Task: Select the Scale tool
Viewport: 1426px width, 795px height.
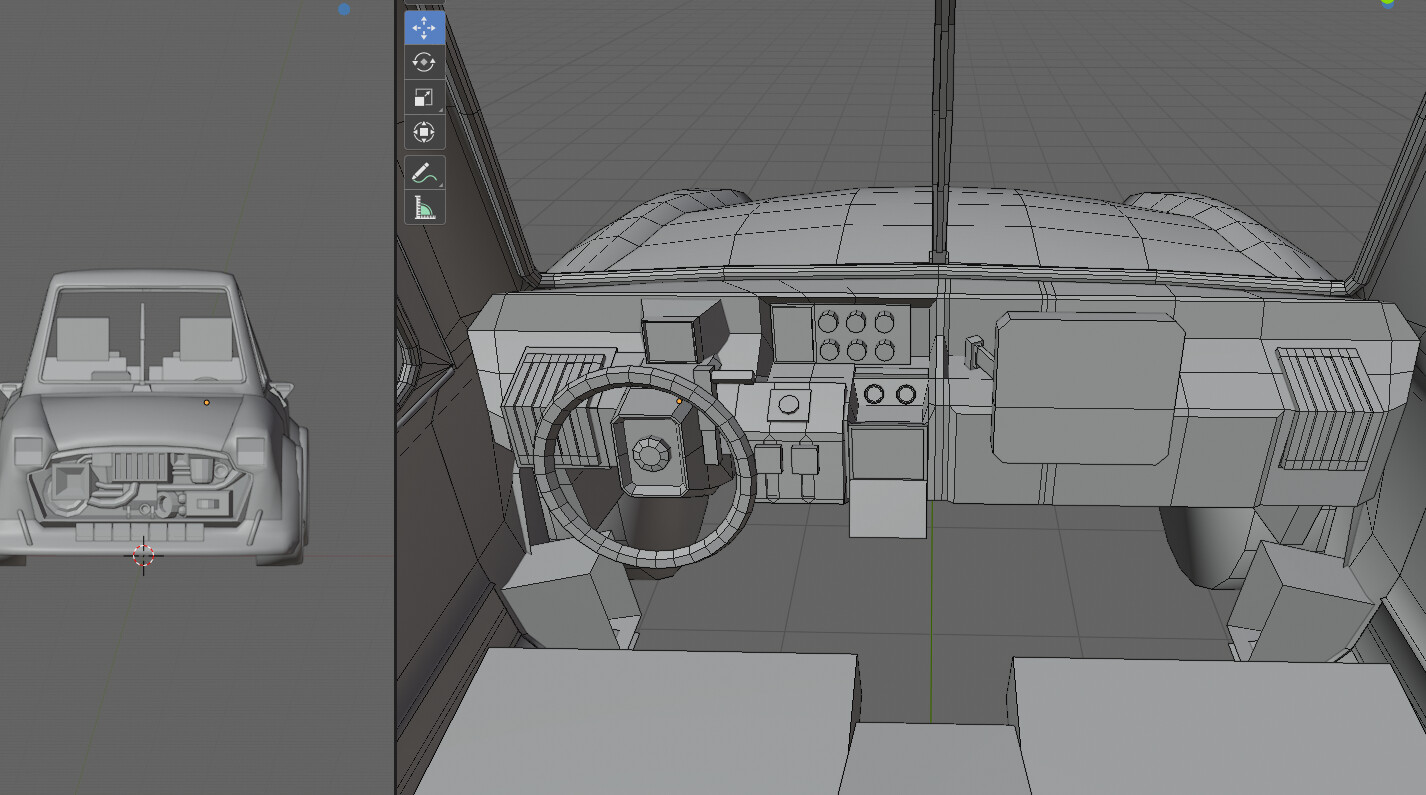Action: (424, 97)
